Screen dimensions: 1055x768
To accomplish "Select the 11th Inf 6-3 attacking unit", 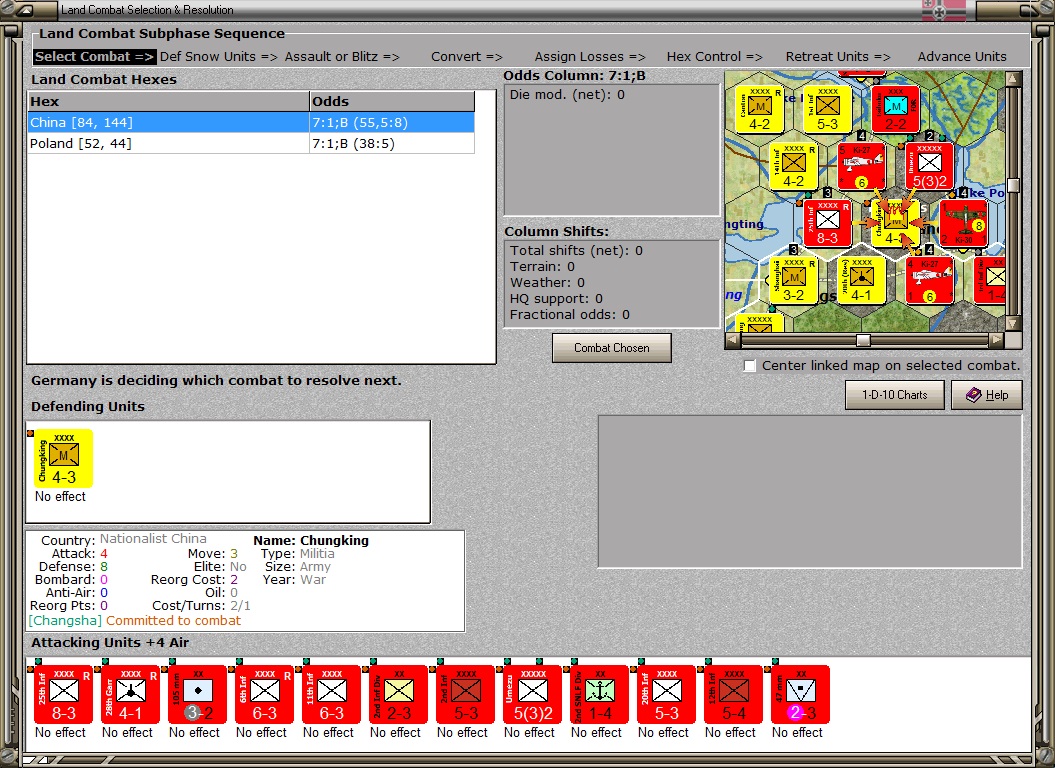I will coord(332,695).
